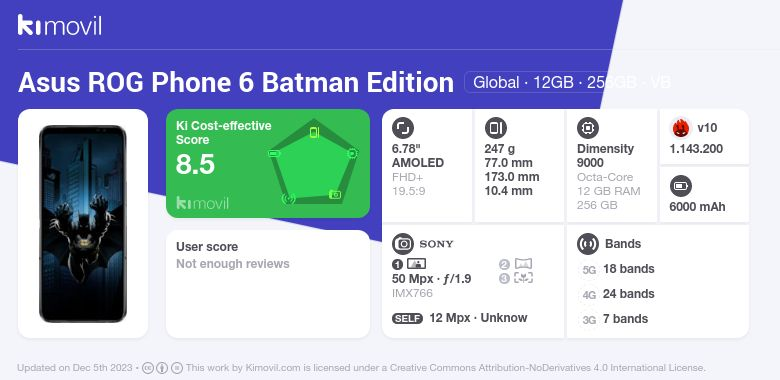Click the processor chip icon above Dimensity
Screen dimensions: 780x380
pos(588,128)
